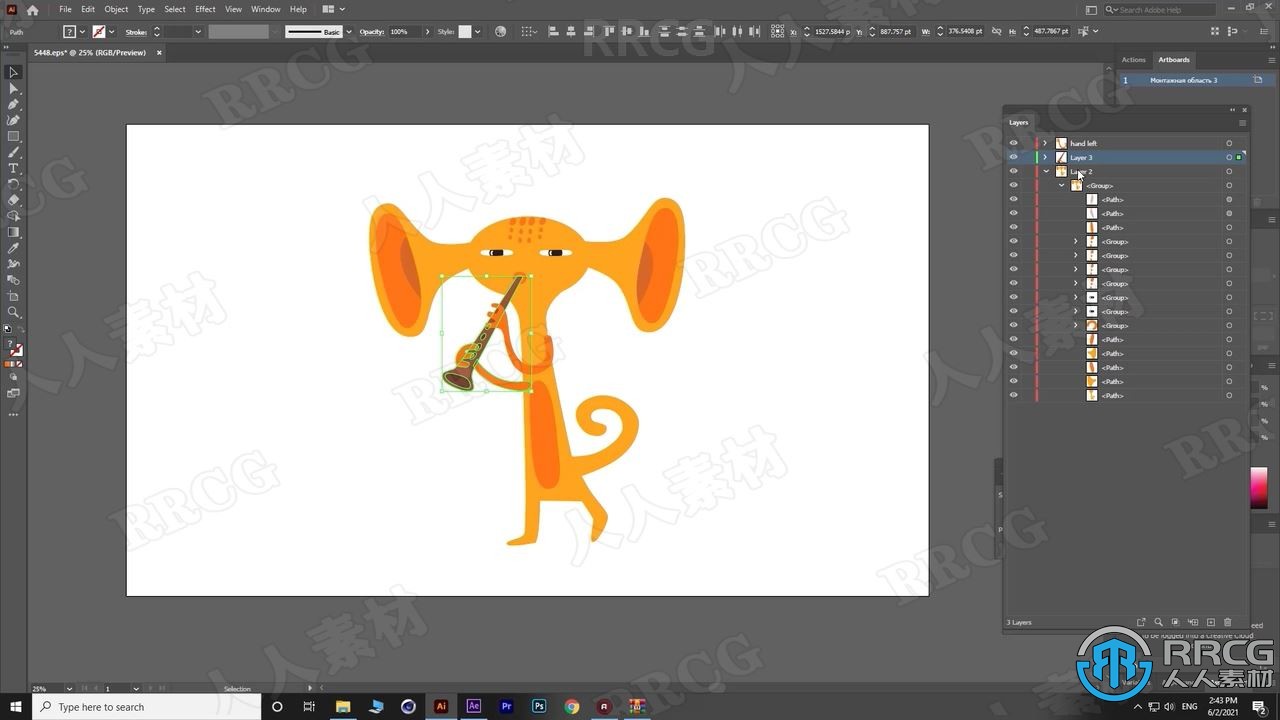Hide the hand left layer

pyautogui.click(x=1013, y=143)
